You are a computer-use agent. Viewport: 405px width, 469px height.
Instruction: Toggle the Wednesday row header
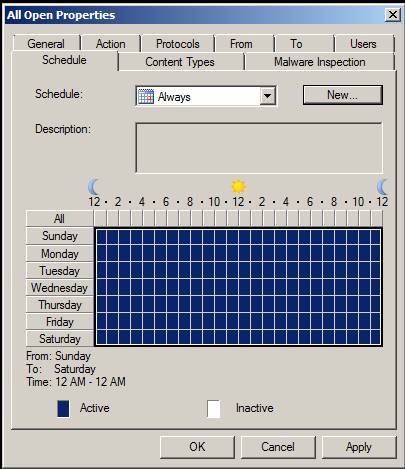point(60,288)
